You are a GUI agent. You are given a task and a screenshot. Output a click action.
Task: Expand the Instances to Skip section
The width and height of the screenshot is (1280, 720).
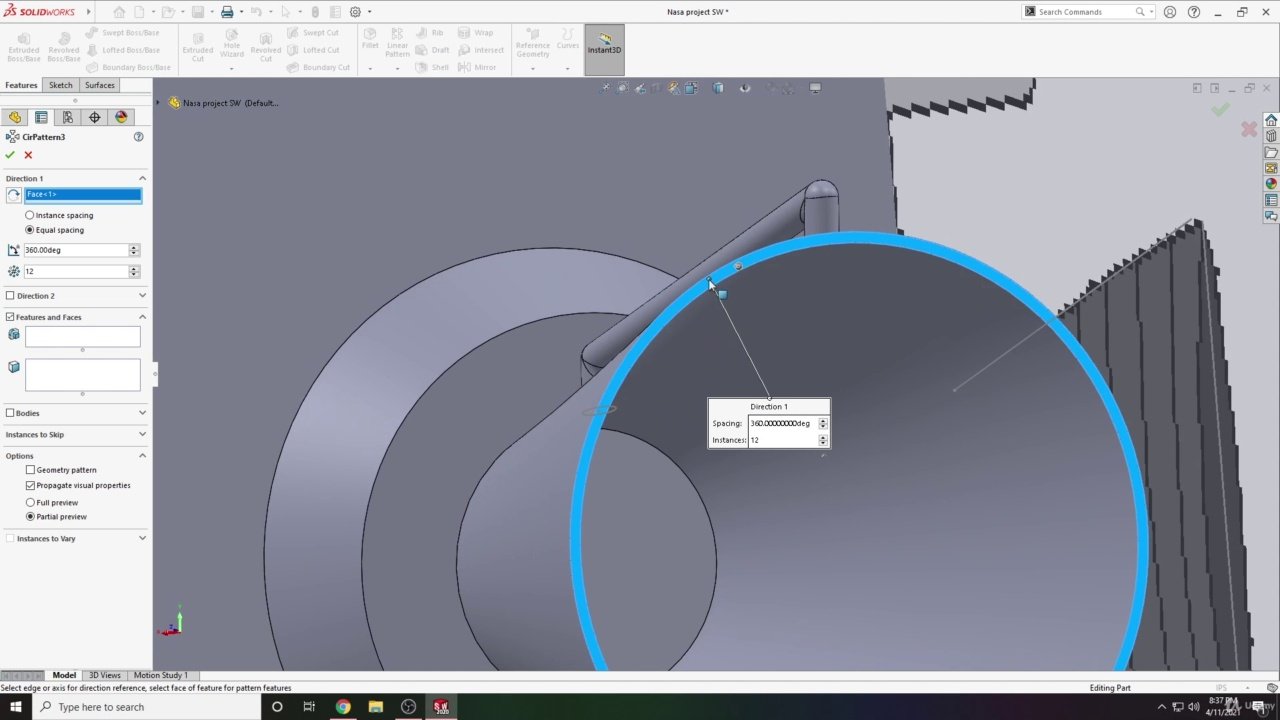coord(141,434)
